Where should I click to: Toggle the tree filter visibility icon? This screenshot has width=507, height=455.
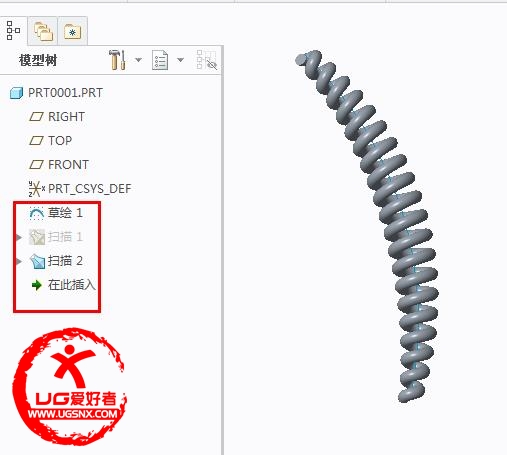[x=207, y=60]
